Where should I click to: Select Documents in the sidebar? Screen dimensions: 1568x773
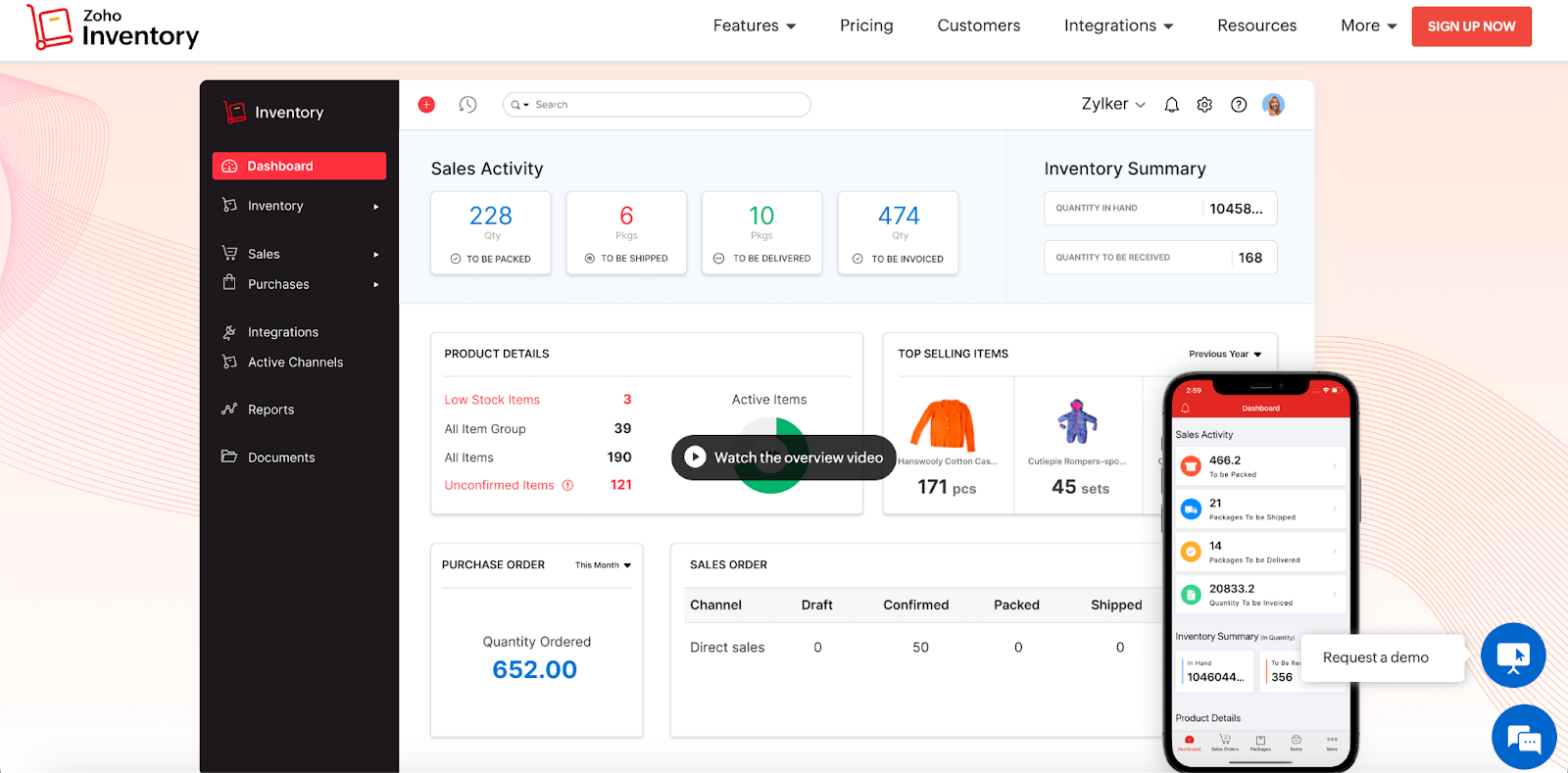click(281, 458)
